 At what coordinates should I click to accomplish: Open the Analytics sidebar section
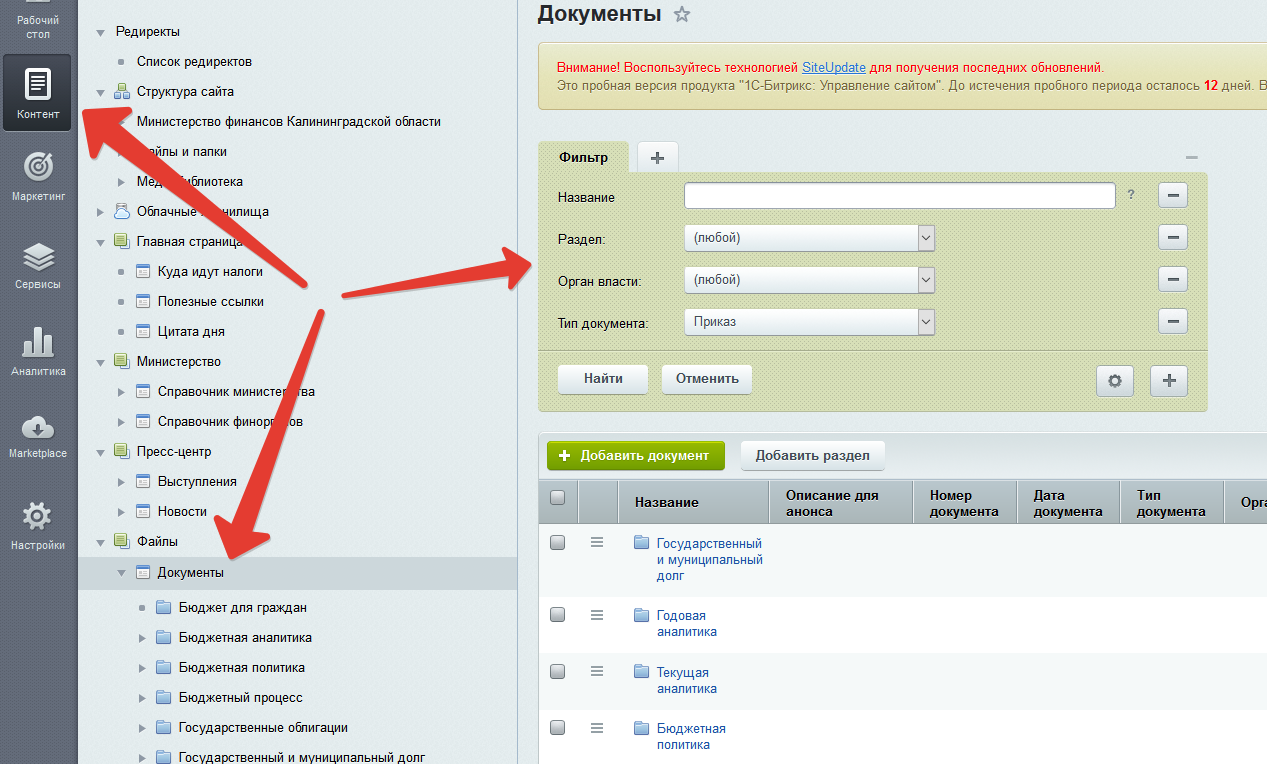click(x=38, y=351)
